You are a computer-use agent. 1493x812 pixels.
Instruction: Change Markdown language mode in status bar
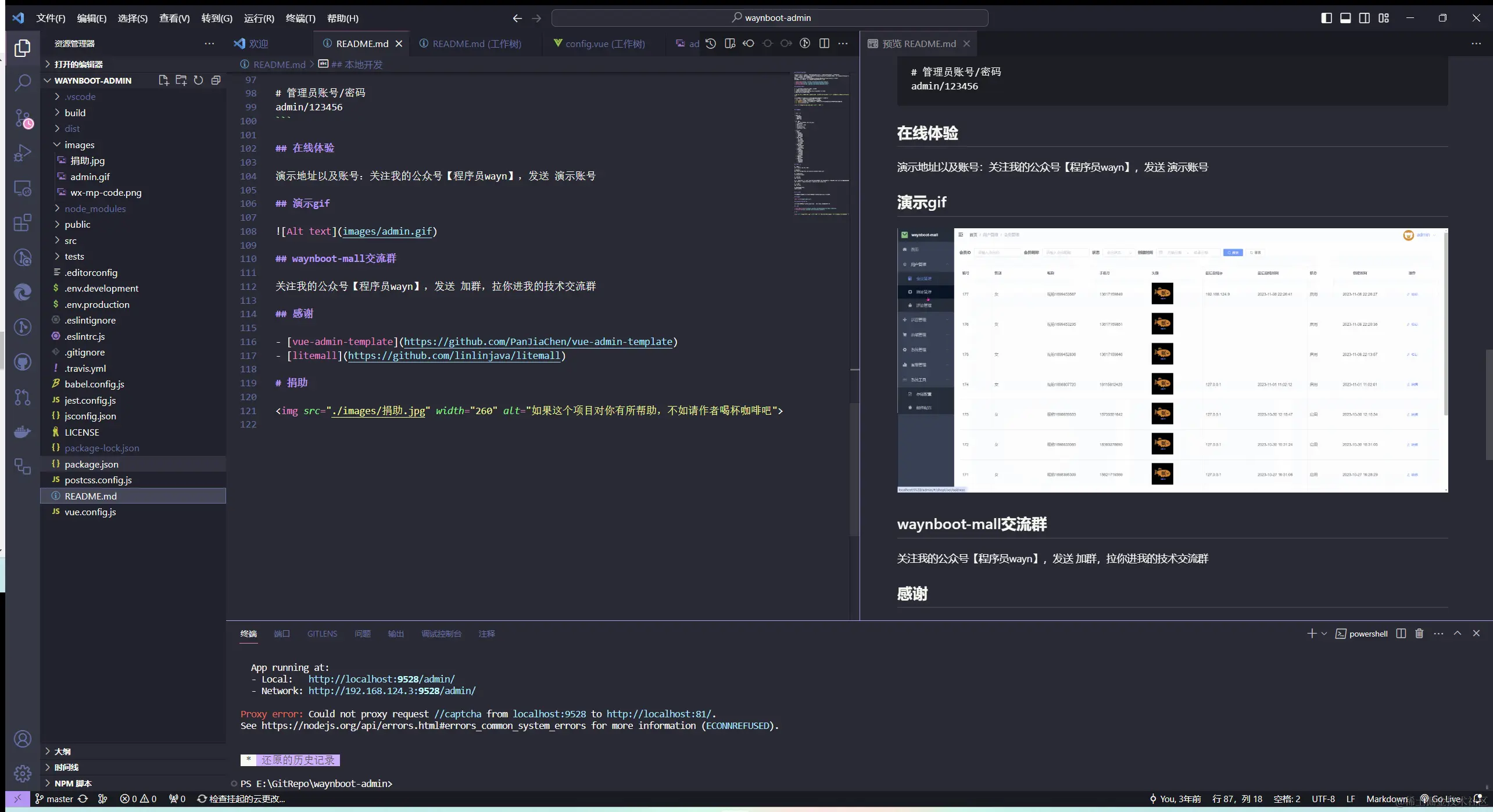[1387, 799]
